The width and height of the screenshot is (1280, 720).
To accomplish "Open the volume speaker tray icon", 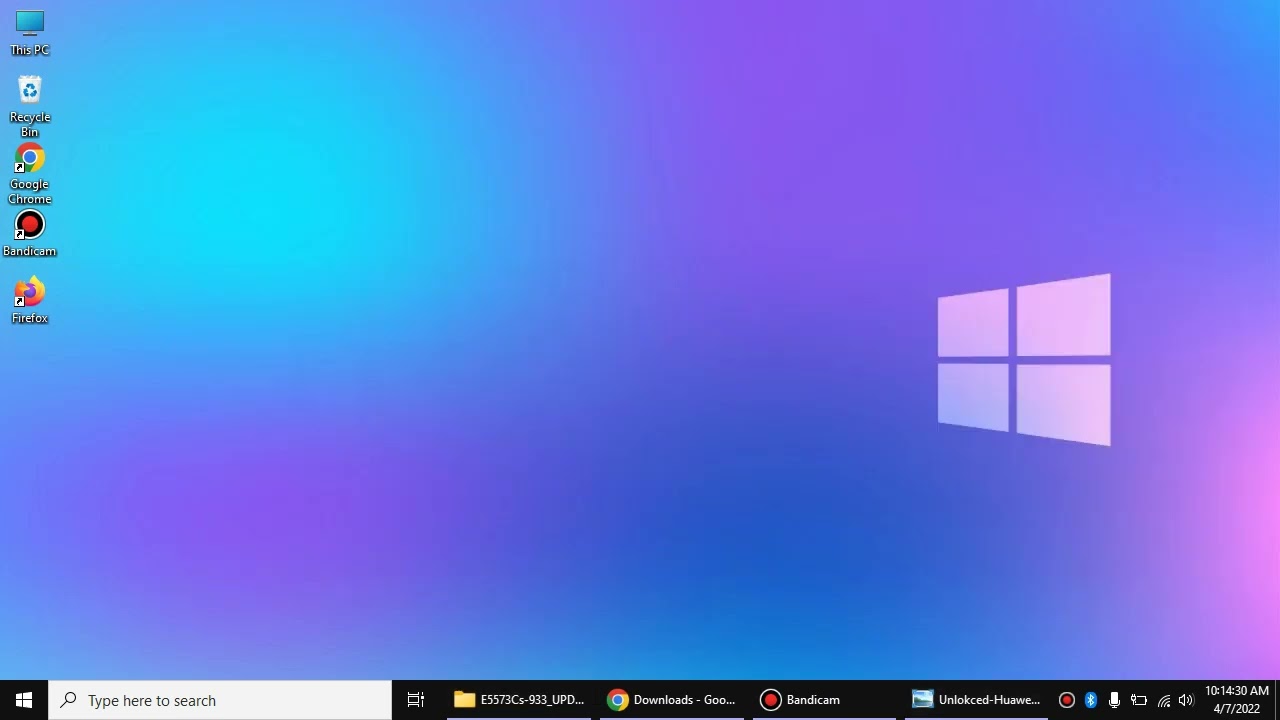I will click(1187, 700).
